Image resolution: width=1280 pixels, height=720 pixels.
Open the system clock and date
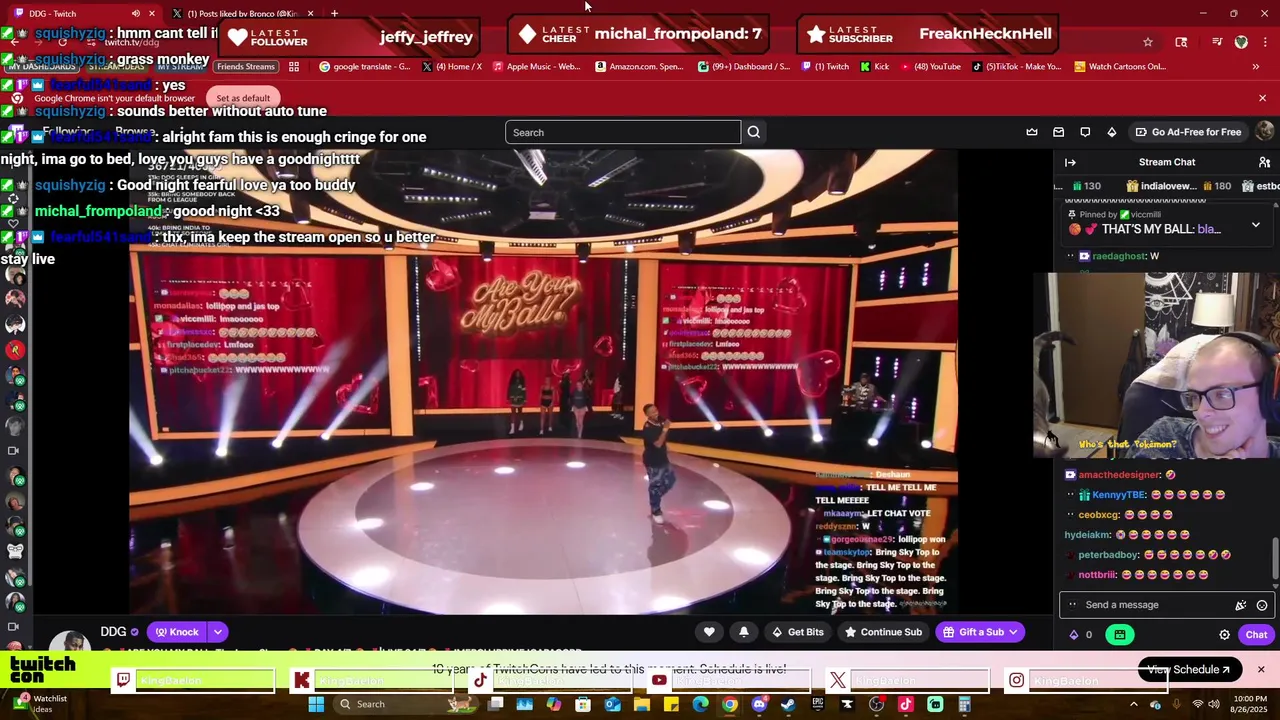point(1251,704)
